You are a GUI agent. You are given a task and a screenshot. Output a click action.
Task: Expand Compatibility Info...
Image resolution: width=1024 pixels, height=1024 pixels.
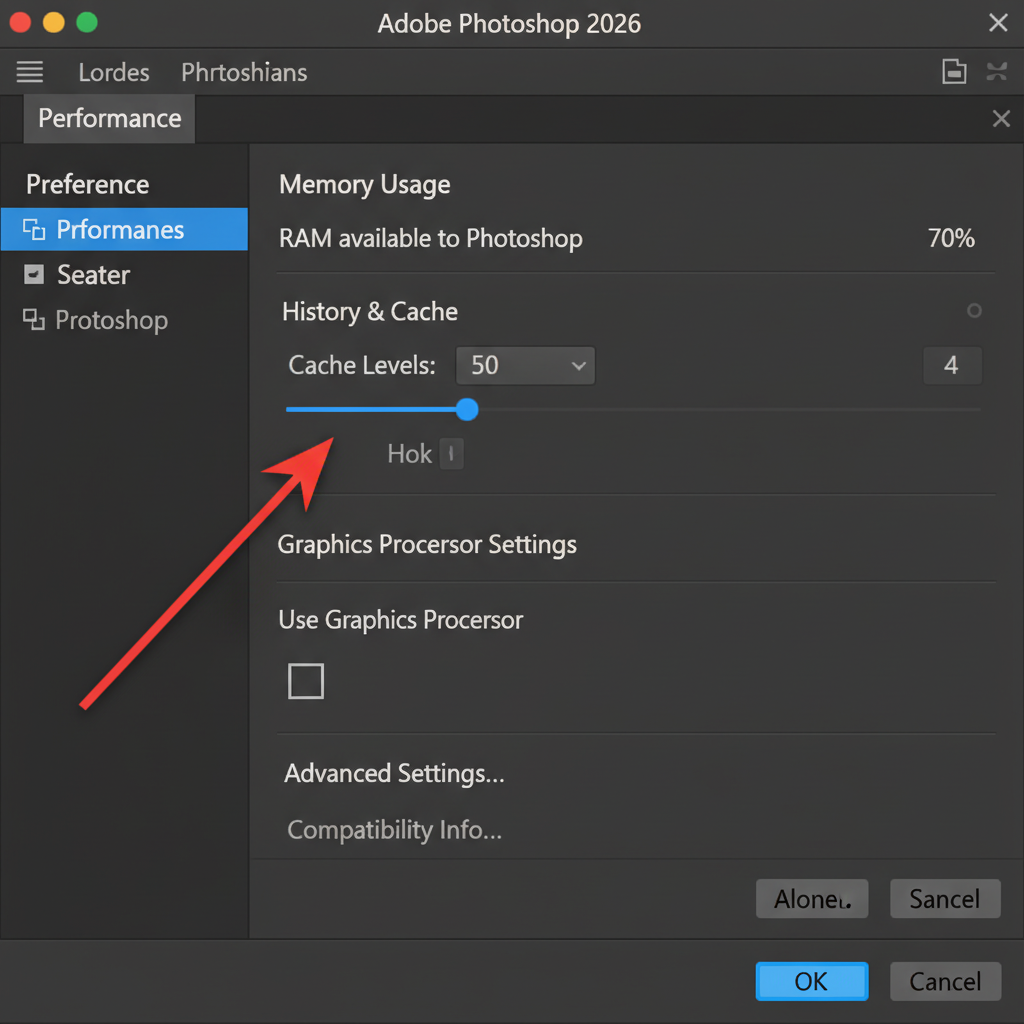click(x=394, y=830)
